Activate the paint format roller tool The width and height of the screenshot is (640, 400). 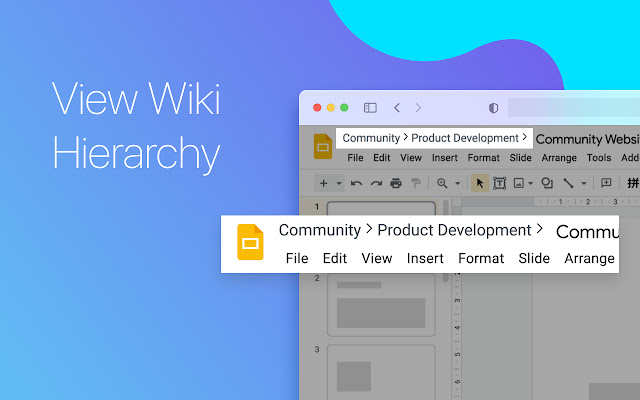click(416, 183)
